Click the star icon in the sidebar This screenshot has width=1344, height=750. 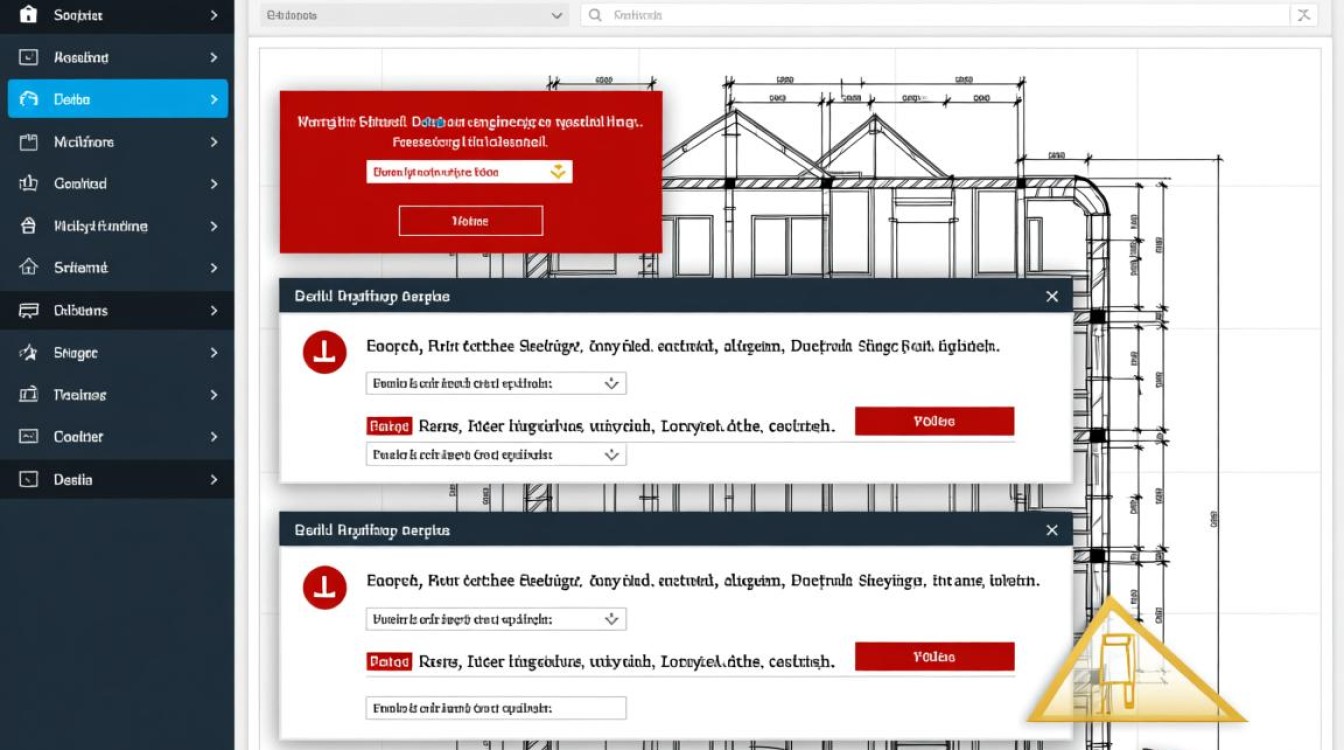[28, 353]
